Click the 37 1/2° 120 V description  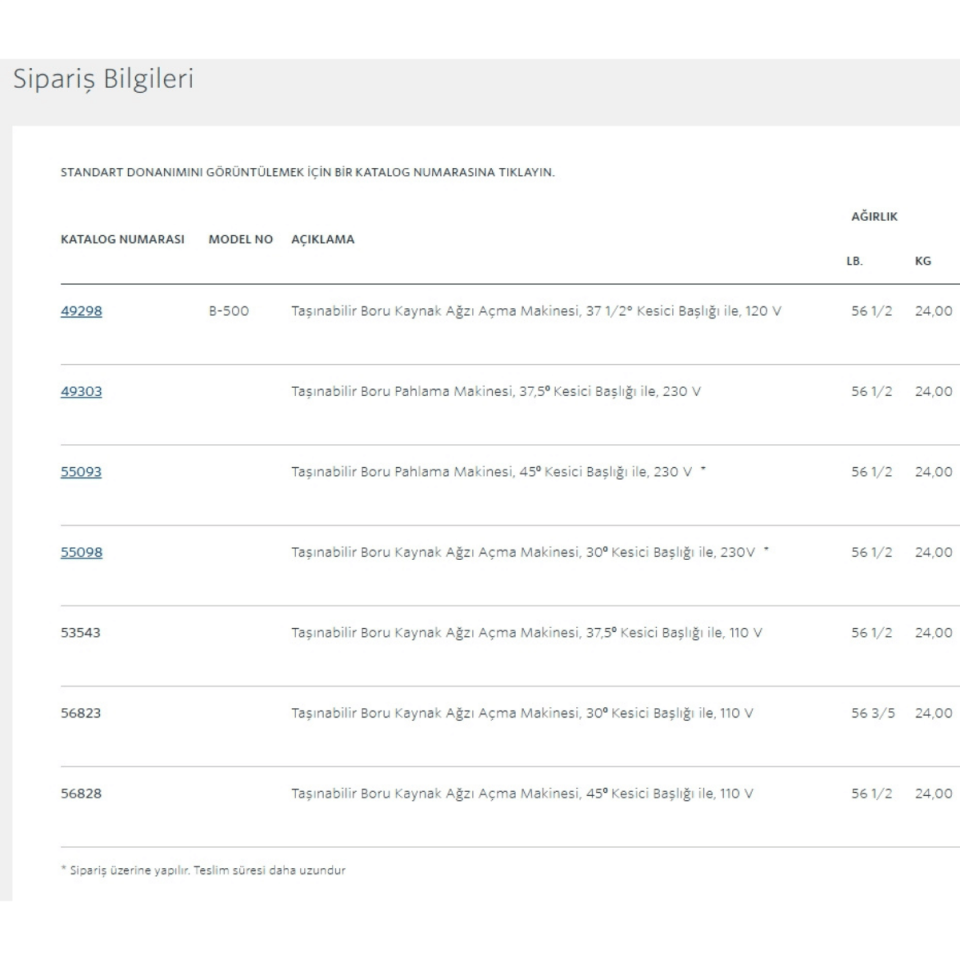pos(536,311)
